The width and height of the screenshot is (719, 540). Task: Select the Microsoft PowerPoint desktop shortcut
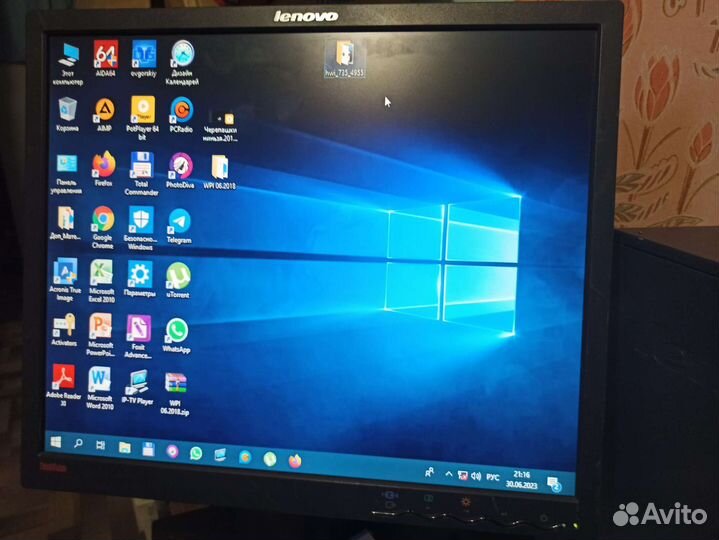point(100,335)
